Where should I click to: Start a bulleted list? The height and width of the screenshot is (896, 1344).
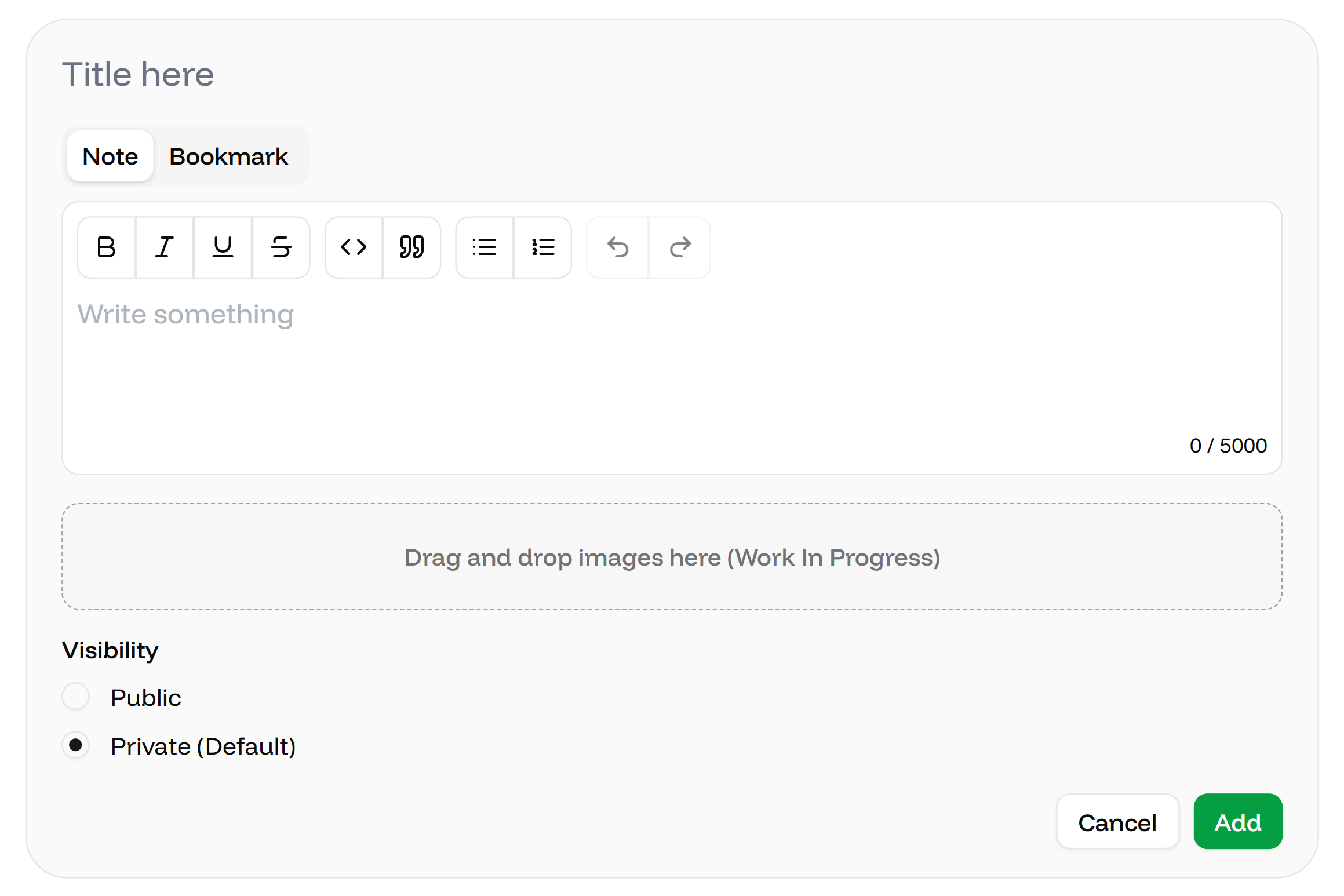[485, 247]
